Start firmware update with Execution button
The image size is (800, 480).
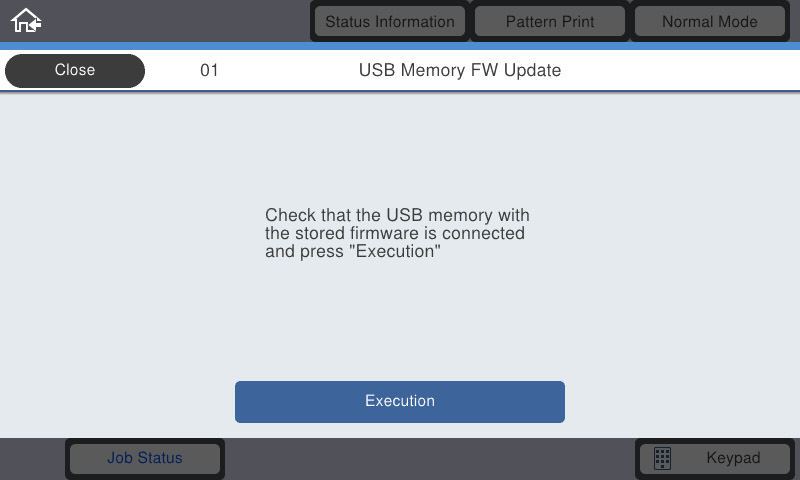399,401
